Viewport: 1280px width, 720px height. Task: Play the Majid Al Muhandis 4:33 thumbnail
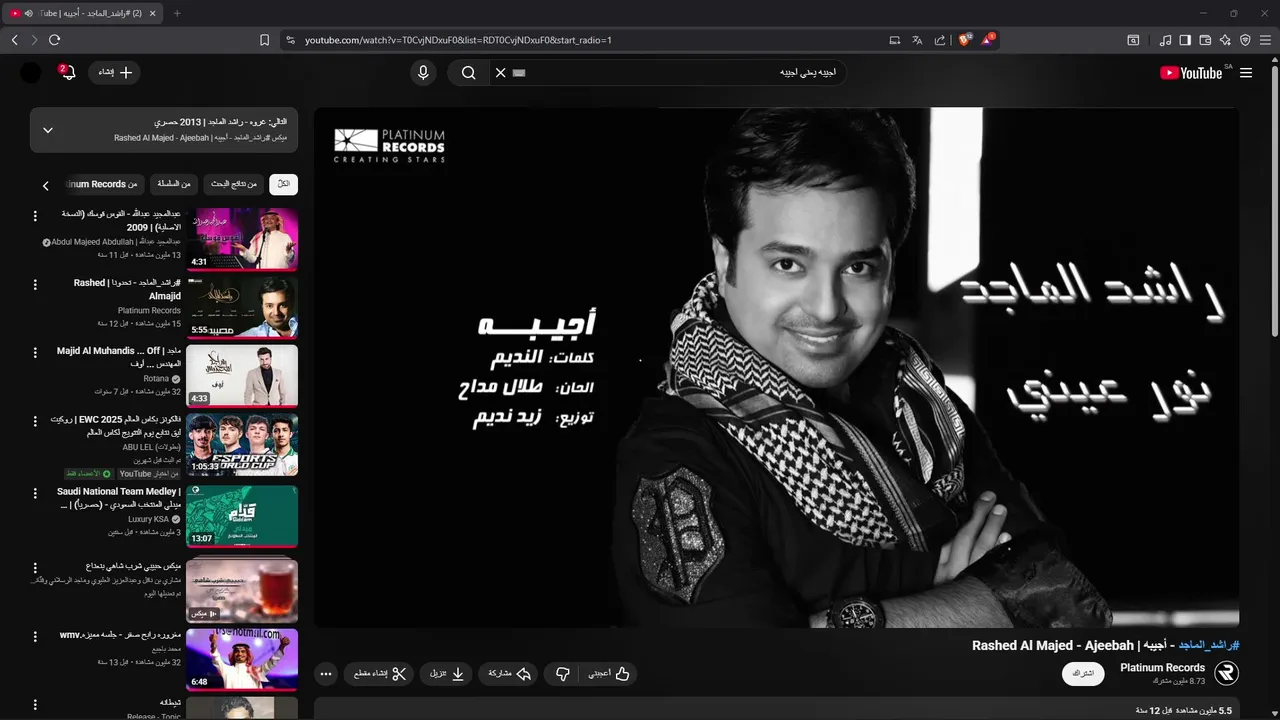point(242,376)
